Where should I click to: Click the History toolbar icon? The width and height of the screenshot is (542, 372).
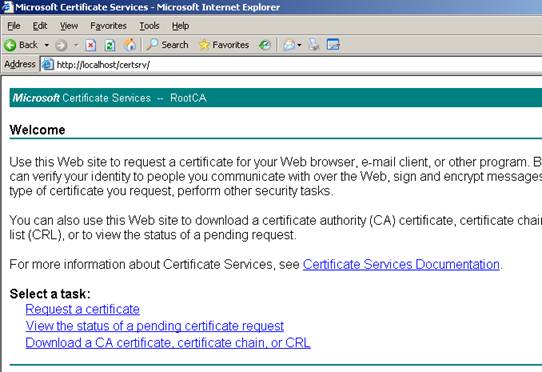tap(265, 45)
